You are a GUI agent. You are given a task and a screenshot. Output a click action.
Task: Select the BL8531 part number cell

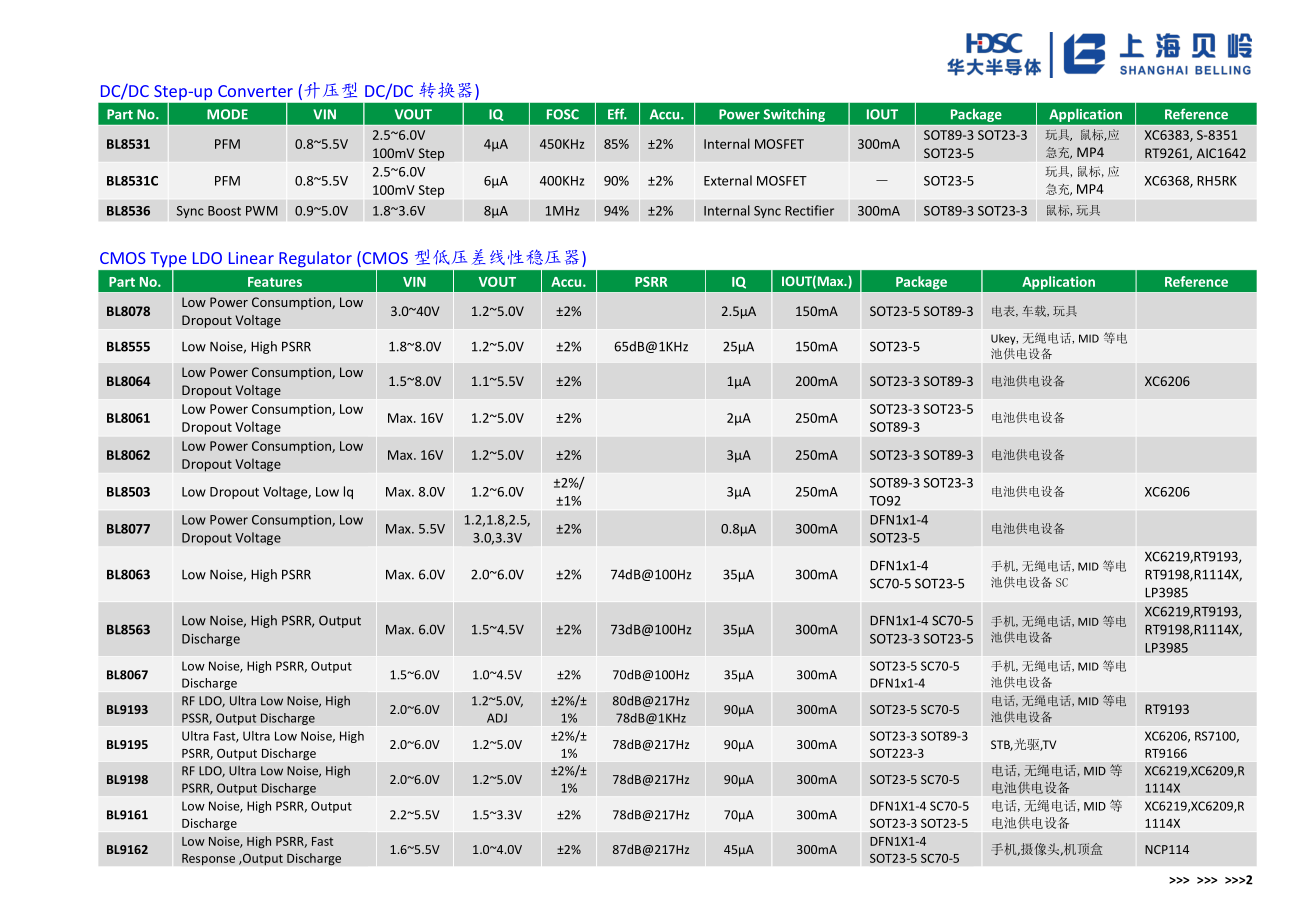click(128, 144)
